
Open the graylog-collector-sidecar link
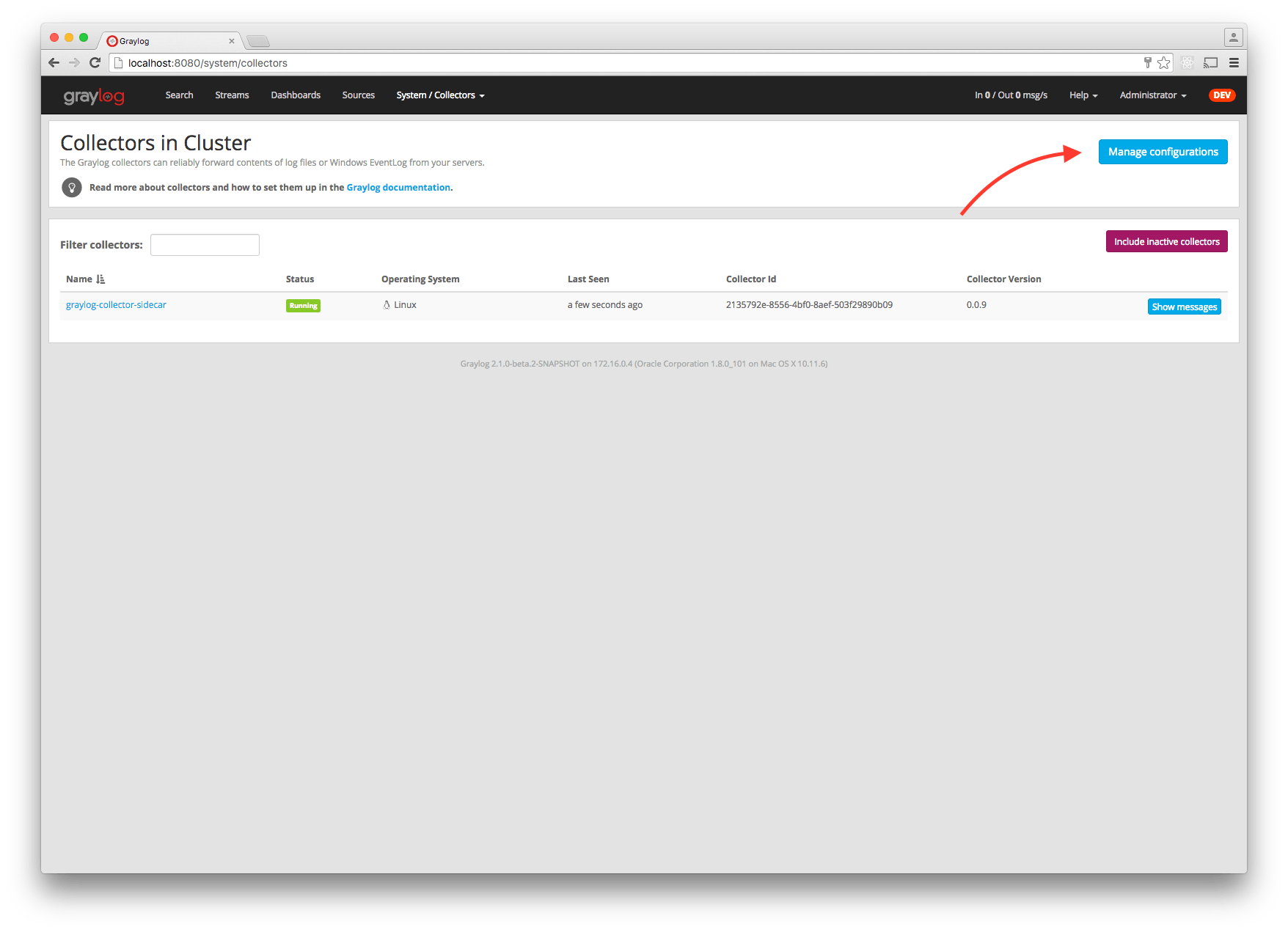(116, 305)
